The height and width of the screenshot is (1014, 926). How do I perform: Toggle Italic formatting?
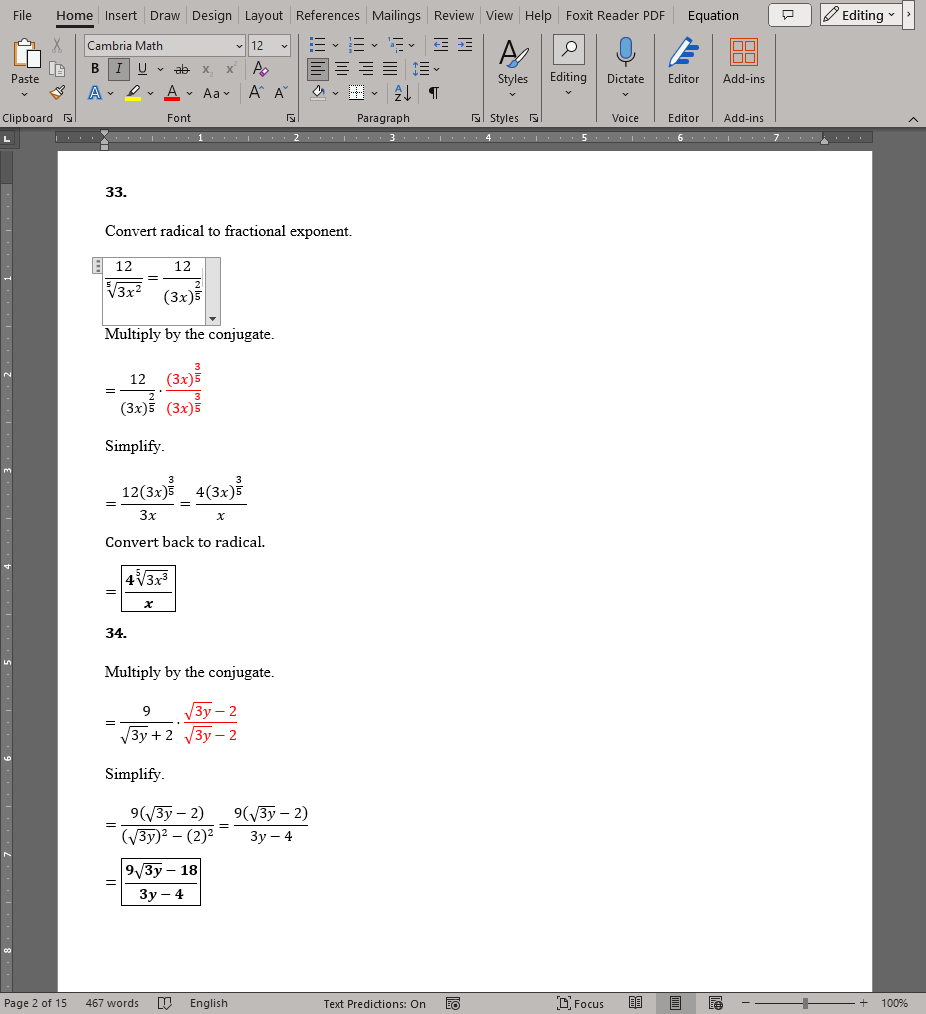pos(118,69)
